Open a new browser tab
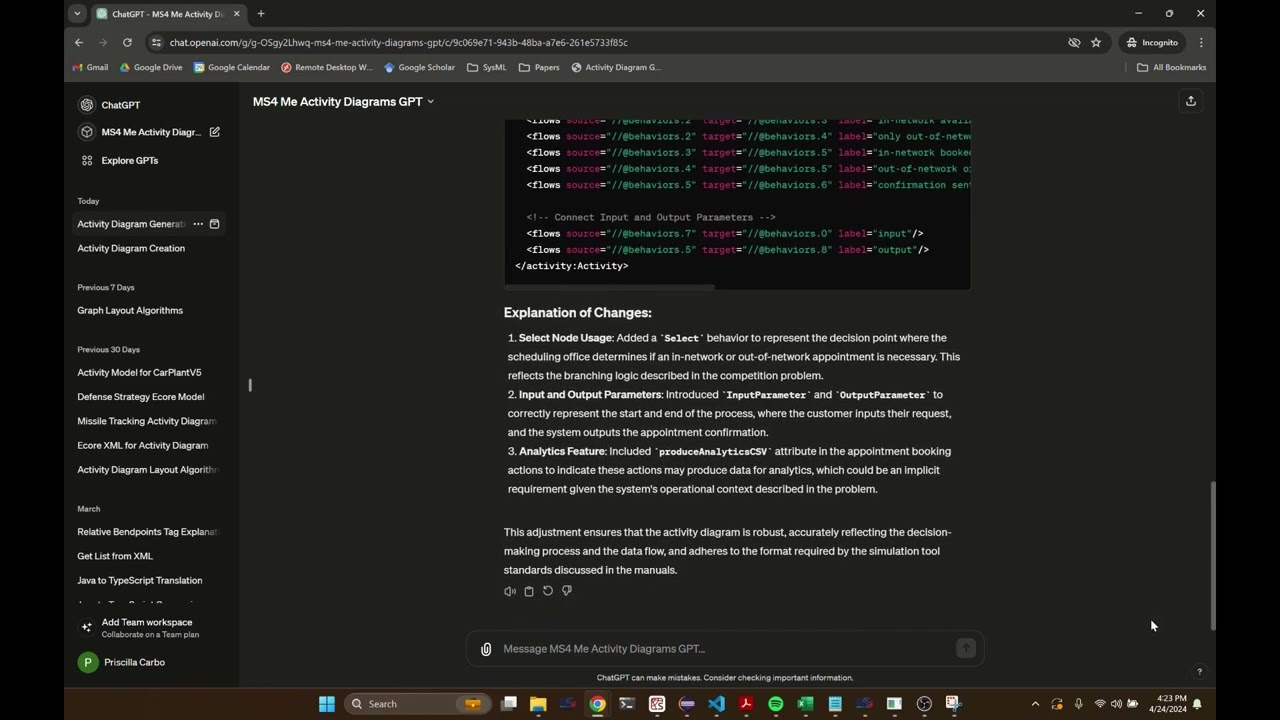The image size is (1280, 720). pyautogui.click(x=261, y=14)
